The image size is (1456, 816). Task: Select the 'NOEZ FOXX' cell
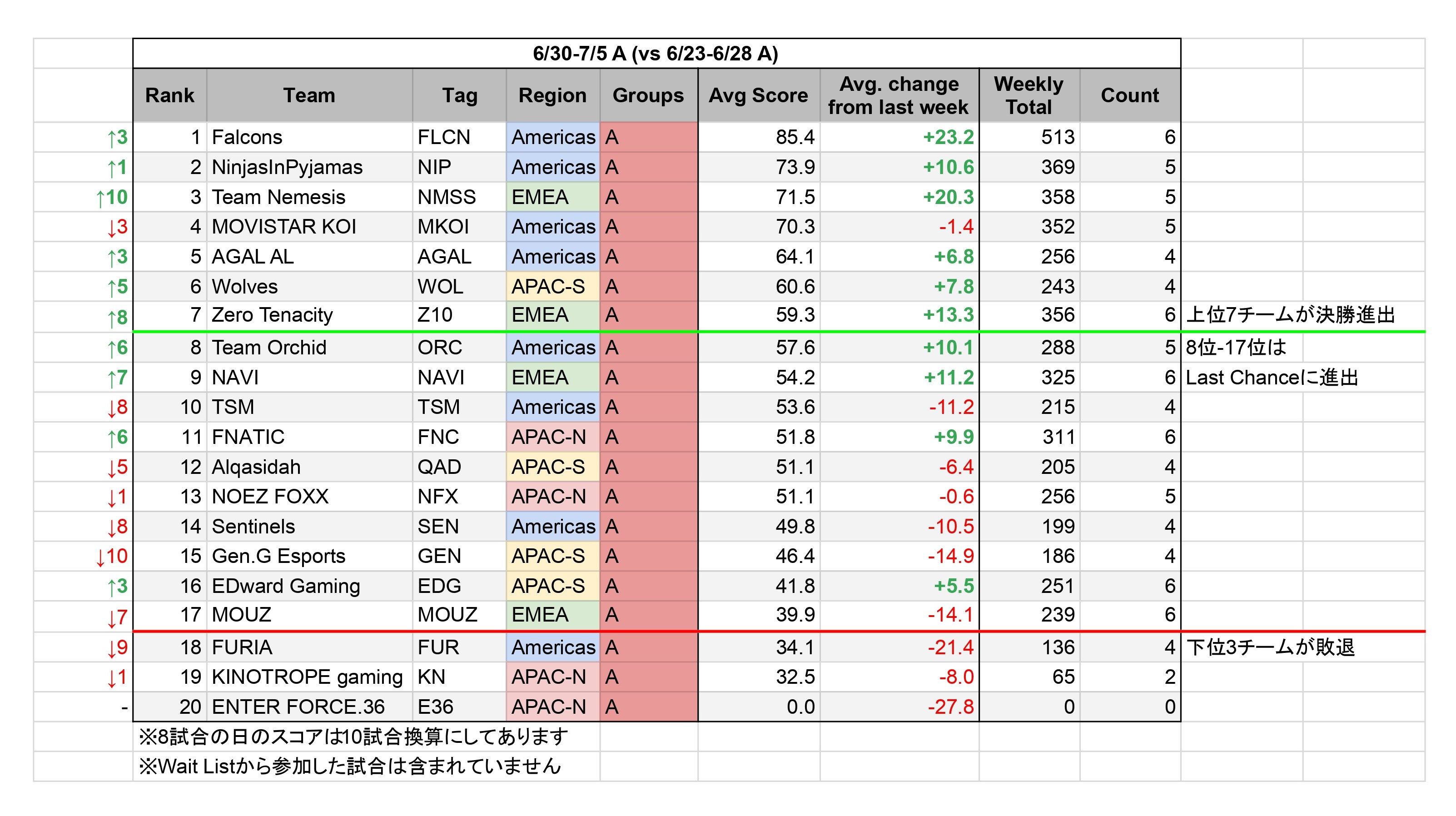309,497
